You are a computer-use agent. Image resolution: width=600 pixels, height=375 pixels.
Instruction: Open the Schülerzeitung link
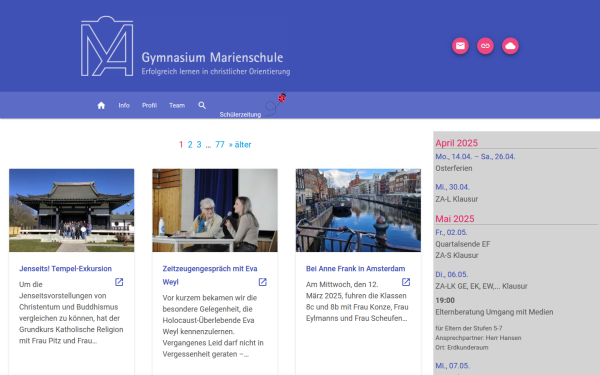240,114
